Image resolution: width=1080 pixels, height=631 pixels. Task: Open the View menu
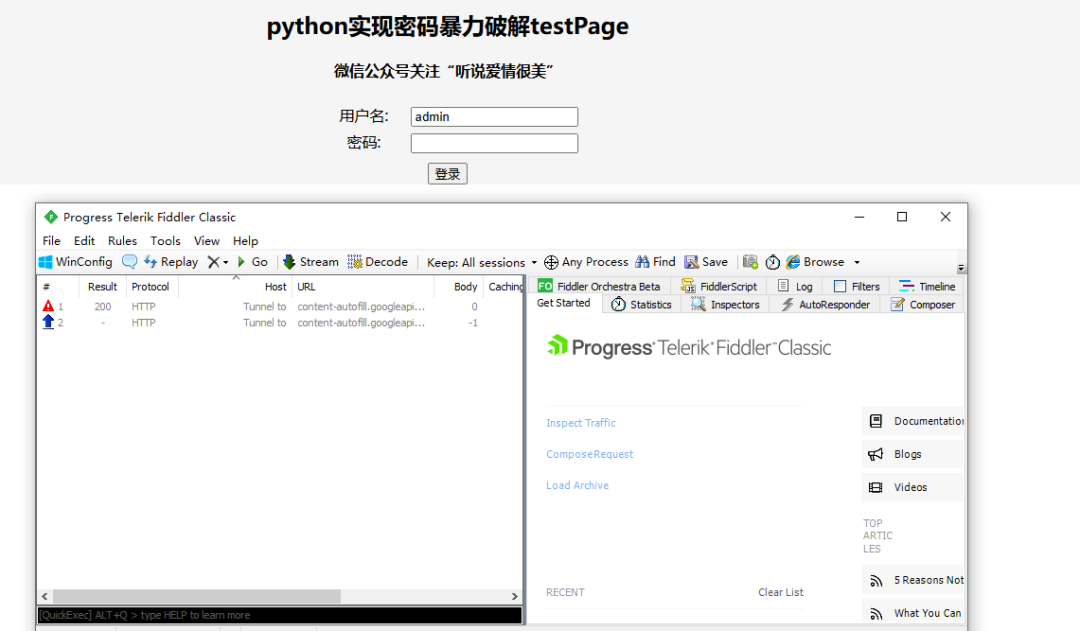[x=207, y=240]
